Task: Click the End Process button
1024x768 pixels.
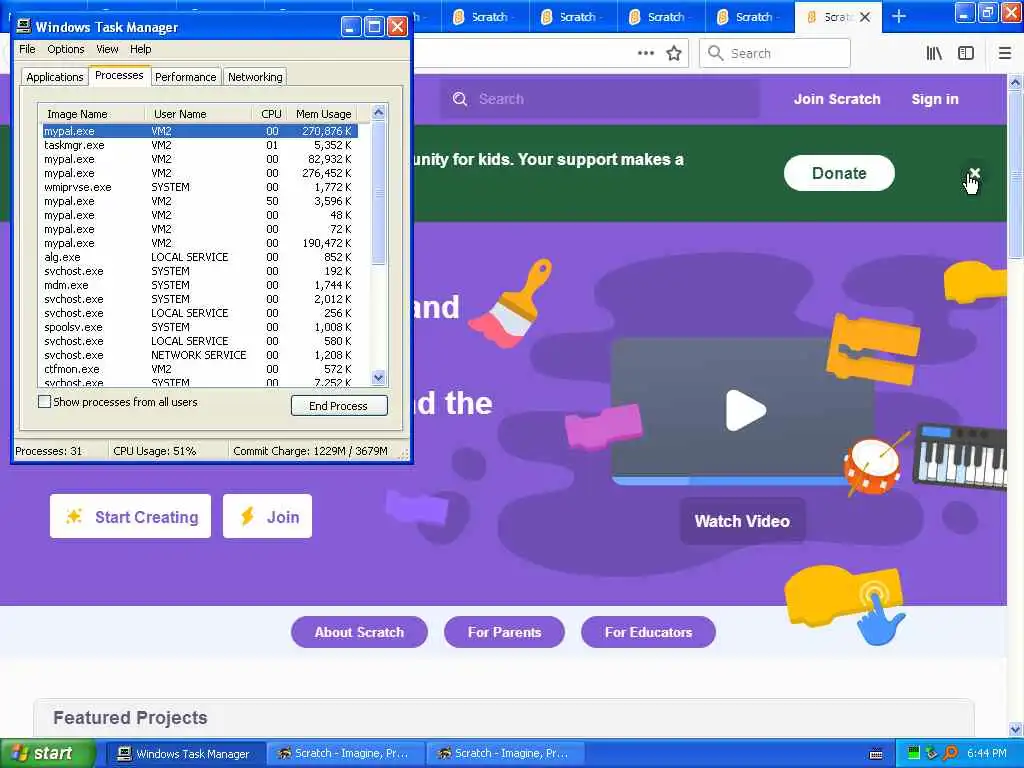Action: pyautogui.click(x=339, y=406)
